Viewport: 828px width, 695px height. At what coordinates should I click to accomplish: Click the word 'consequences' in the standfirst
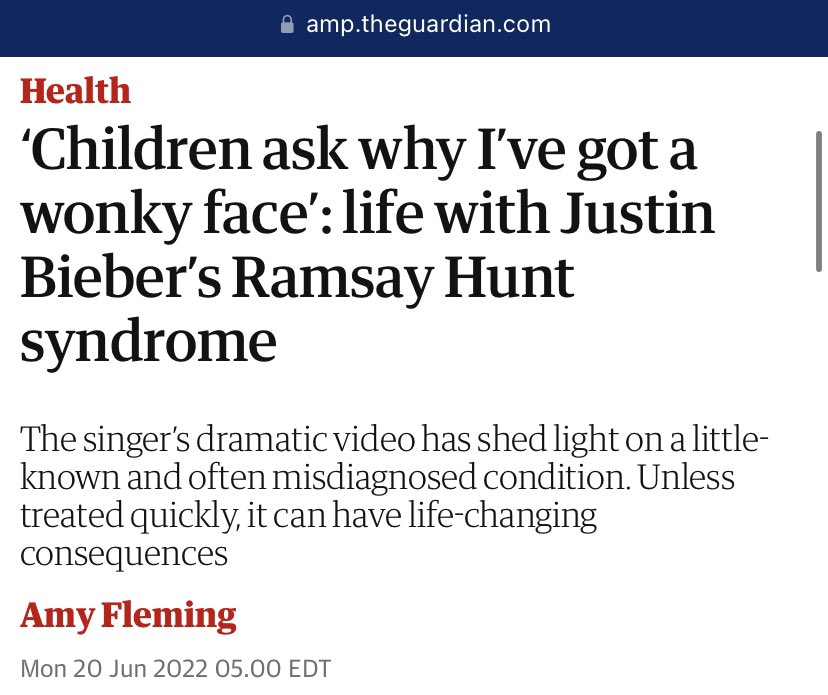[124, 555]
